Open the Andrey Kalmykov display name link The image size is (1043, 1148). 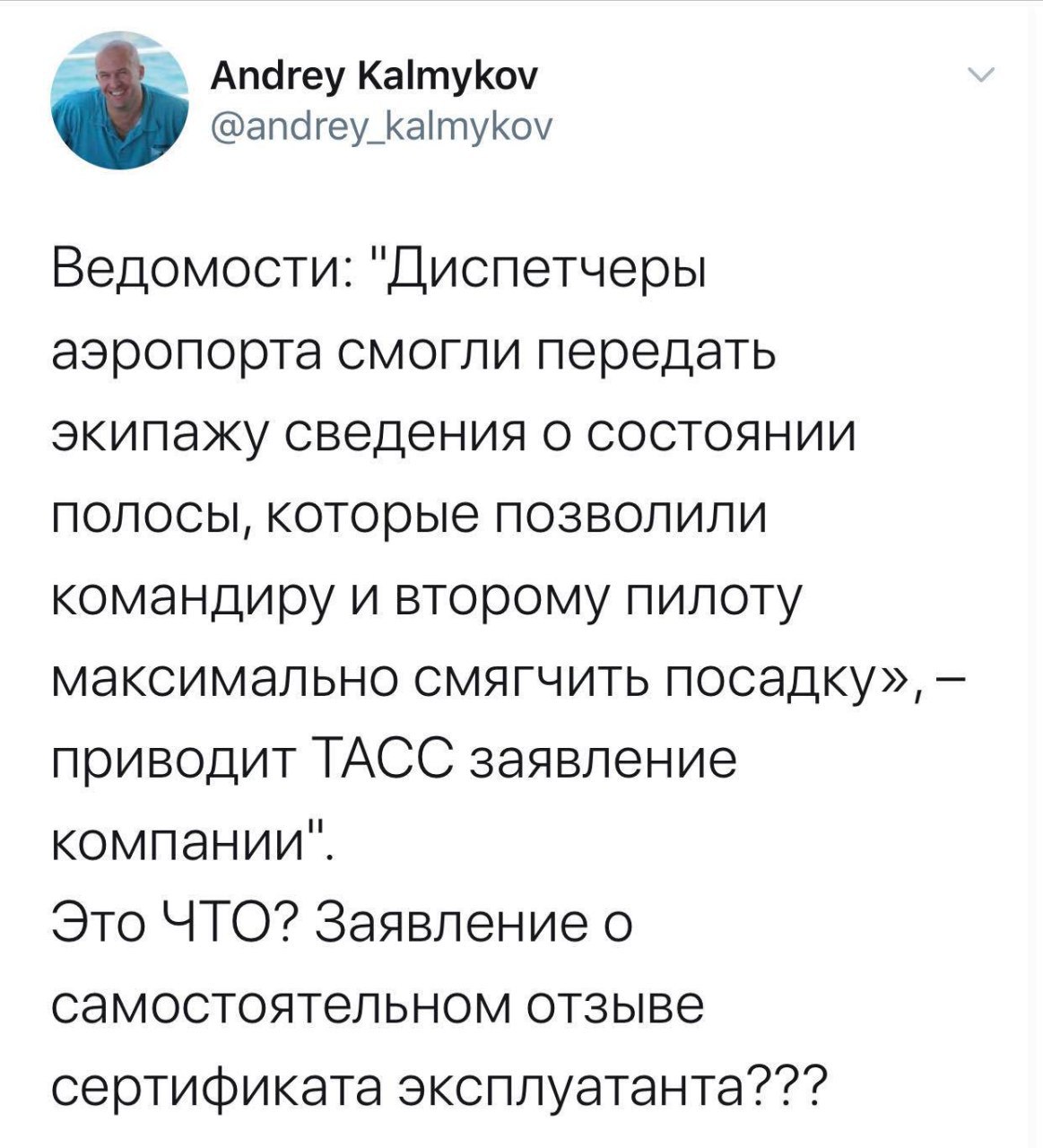[x=373, y=79]
